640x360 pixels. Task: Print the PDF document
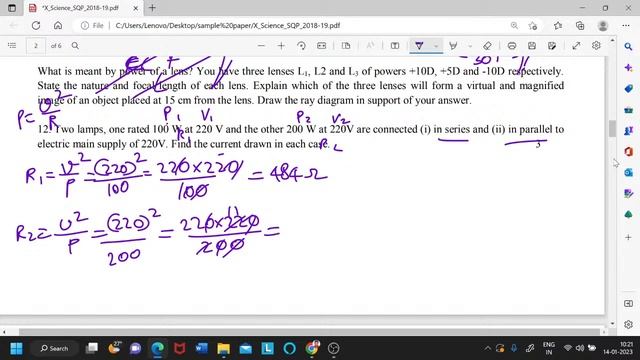click(x=512, y=46)
